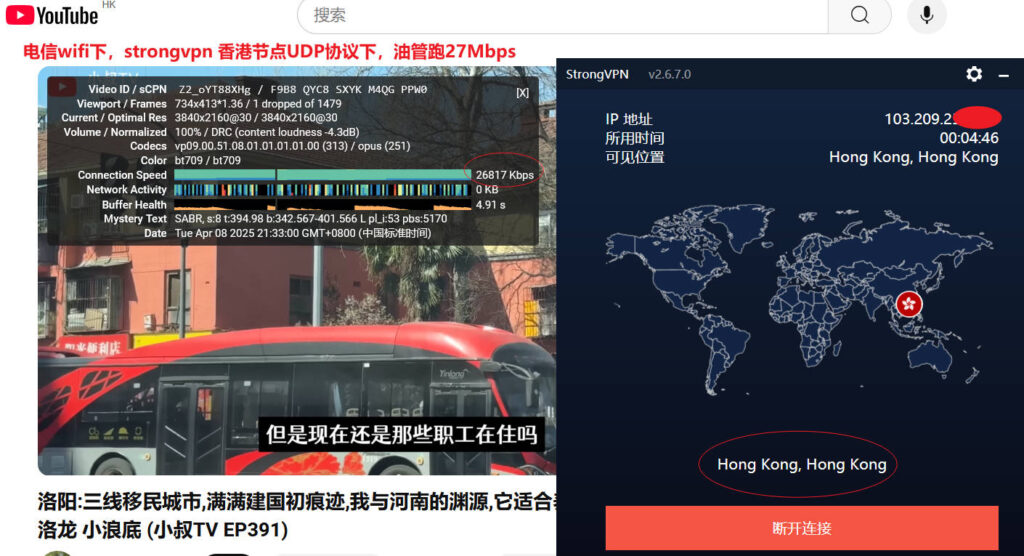The image size is (1024, 556).
Task: Click the StrongVPN title label
Action: coord(597,74)
